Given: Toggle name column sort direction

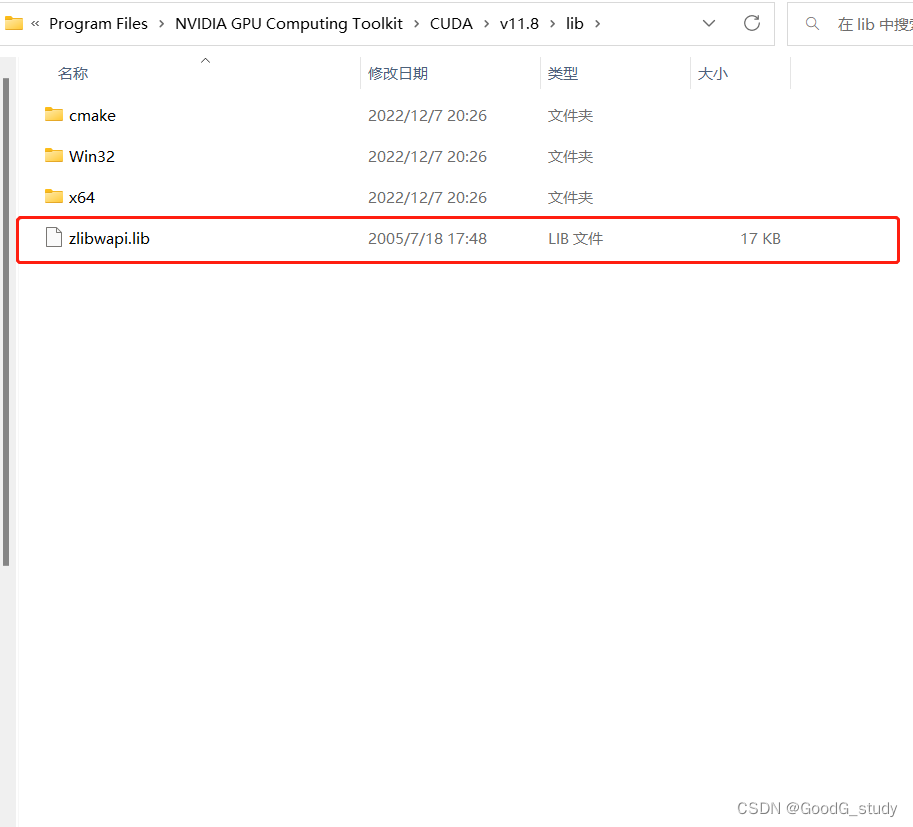Looking at the screenshot, I should [x=205, y=60].
